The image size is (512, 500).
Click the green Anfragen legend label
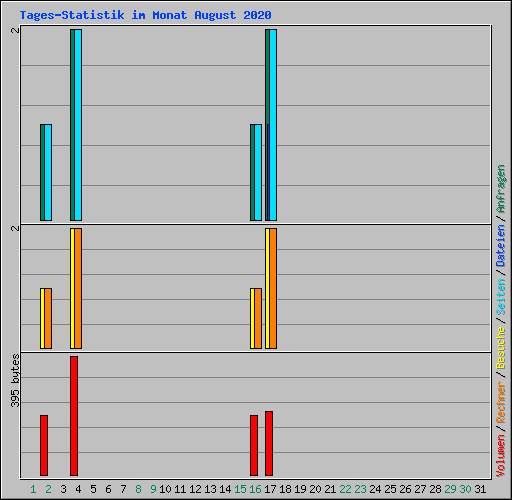(x=501, y=189)
